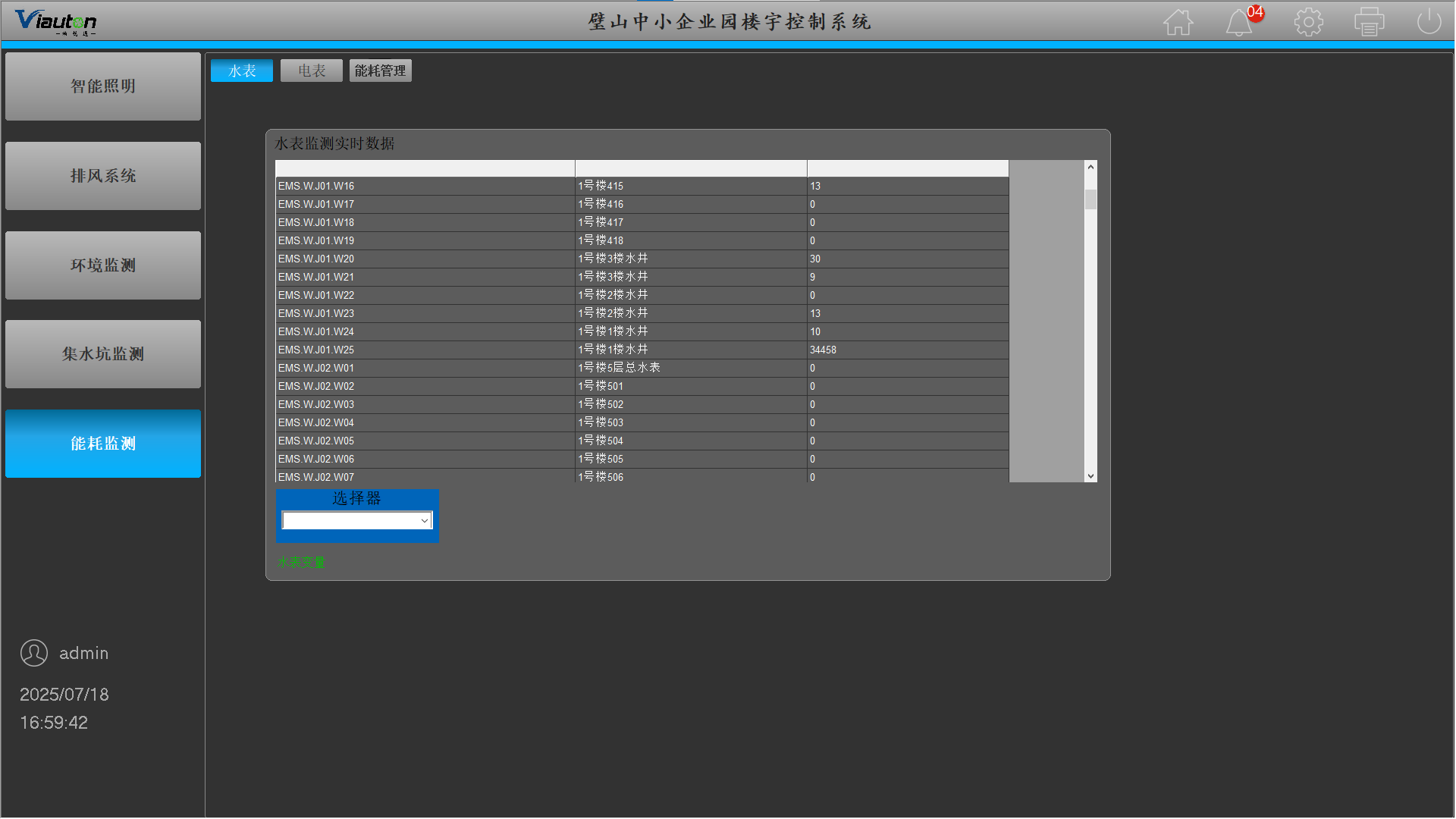Select 集水坑监测 in the sidebar
The height and width of the screenshot is (819, 1456).
[x=103, y=354]
